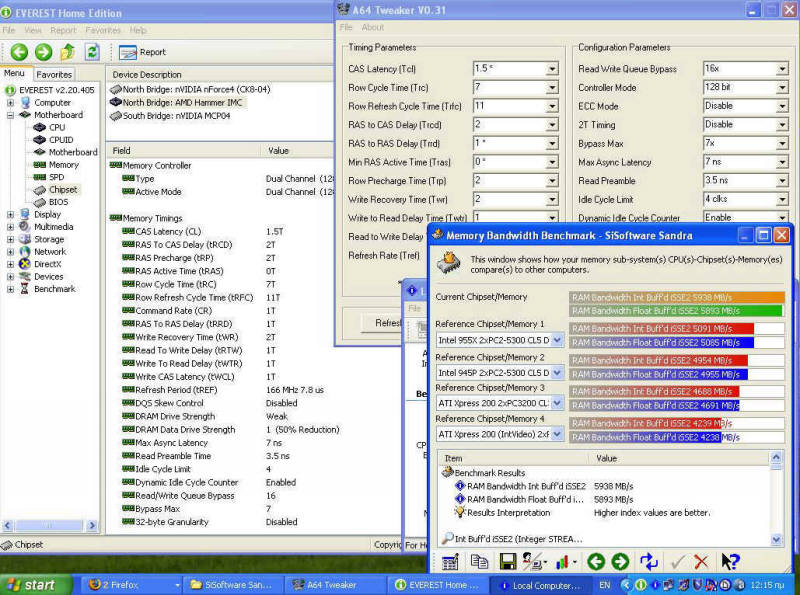Click the Sandra grey checkmark OK icon
The width and height of the screenshot is (800, 595).
pyautogui.click(x=678, y=562)
